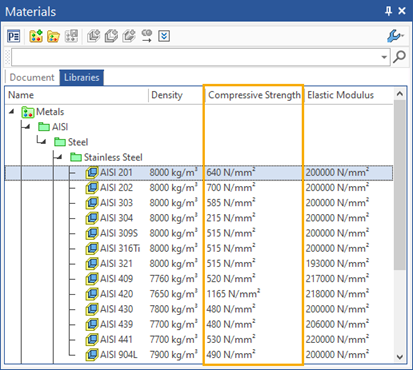Collapse the Stainless Steel folder node

pyautogui.click(x=59, y=157)
